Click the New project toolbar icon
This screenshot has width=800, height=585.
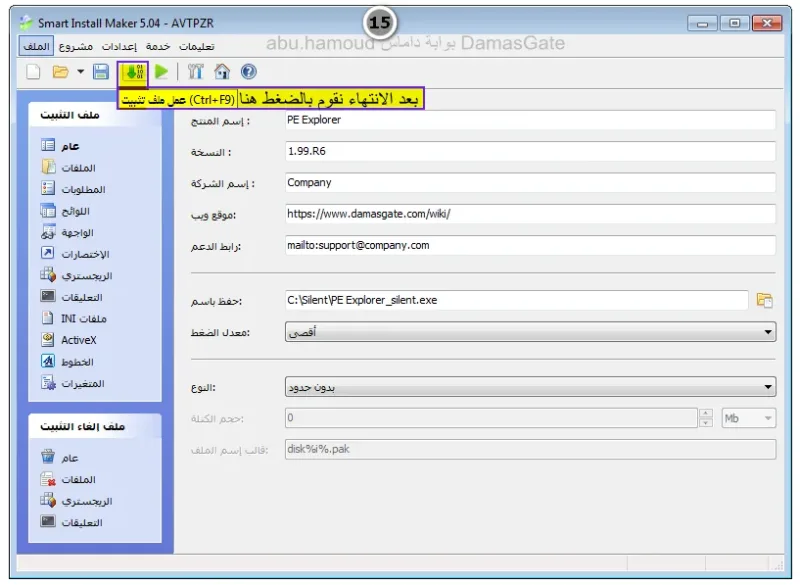33,72
